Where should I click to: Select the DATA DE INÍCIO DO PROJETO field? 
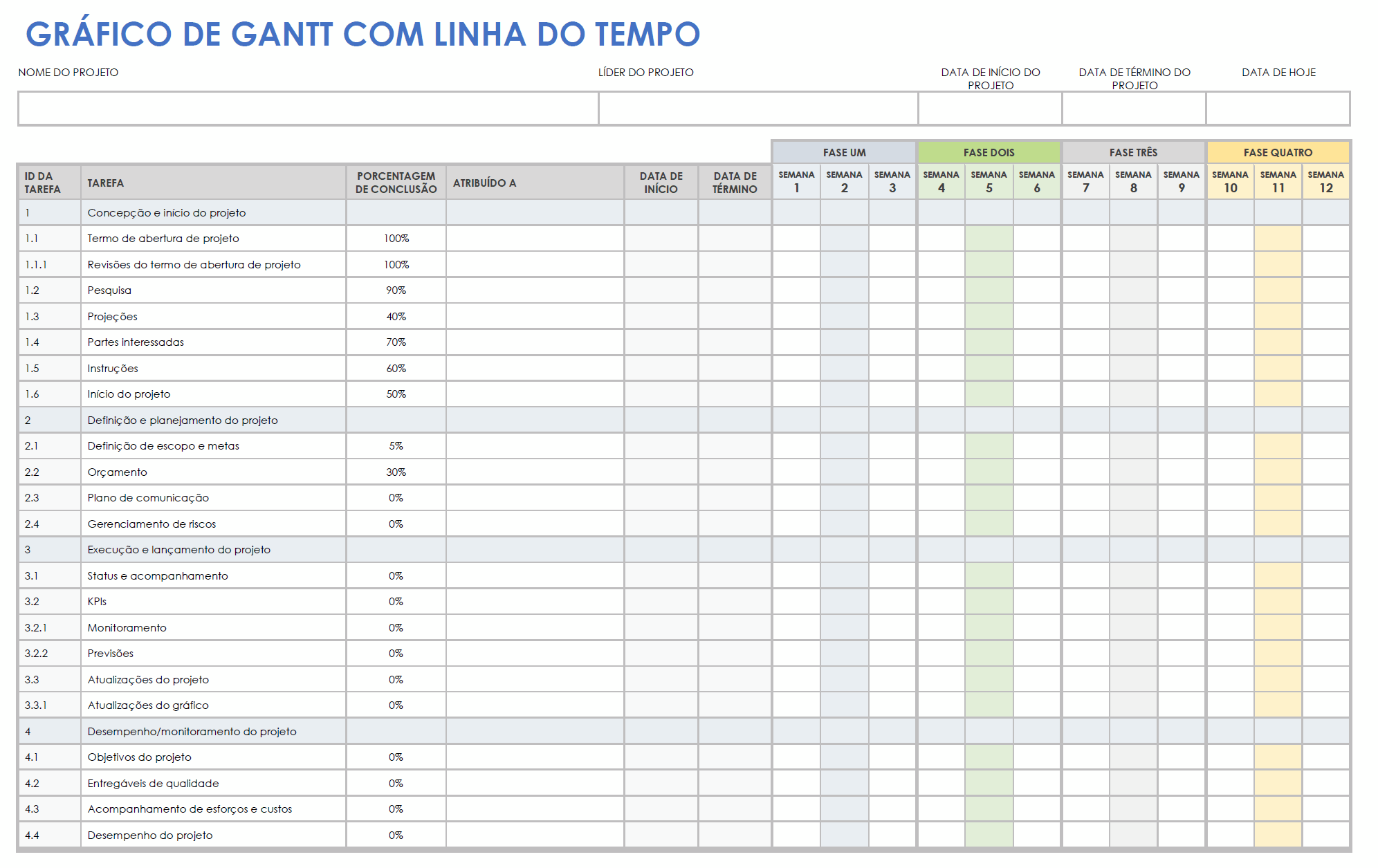click(x=990, y=109)
